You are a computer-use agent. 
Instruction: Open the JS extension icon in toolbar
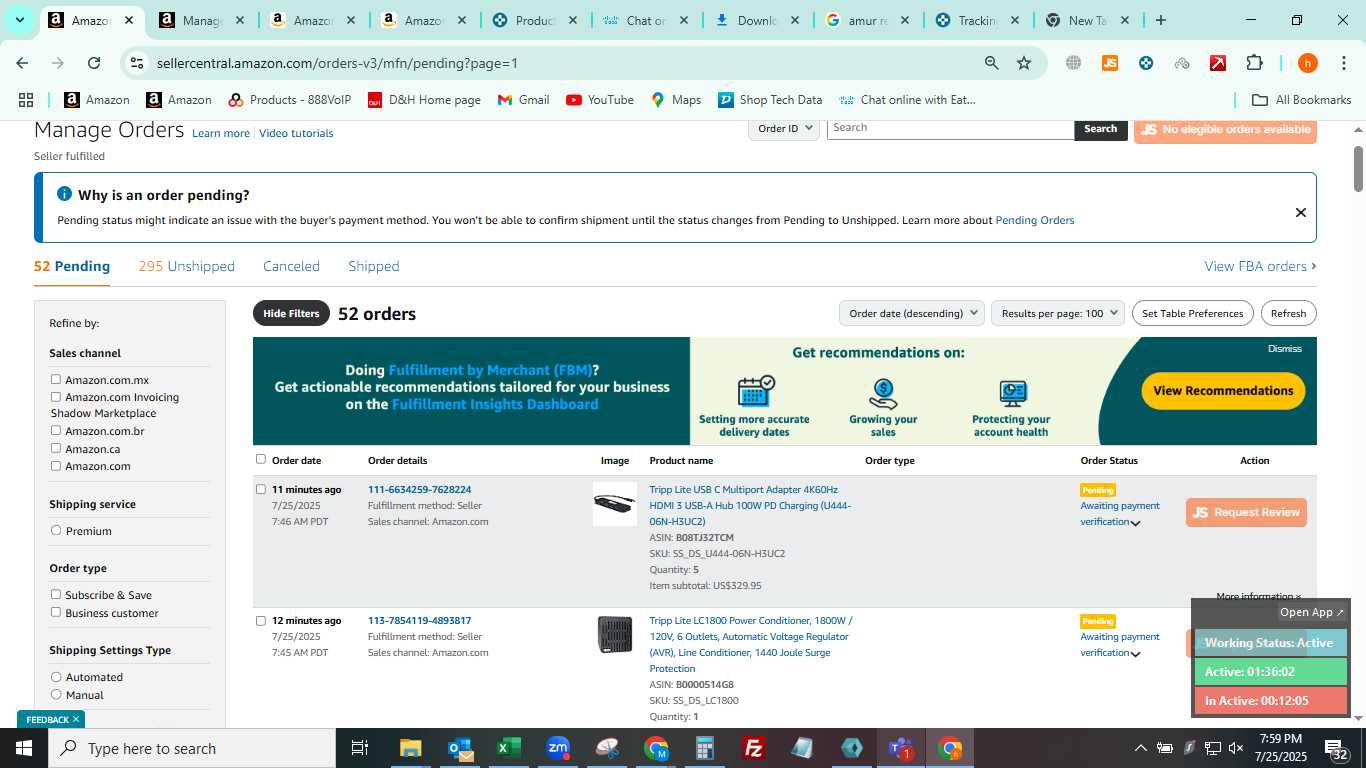pyautogui.click(x=1109, y=63)
